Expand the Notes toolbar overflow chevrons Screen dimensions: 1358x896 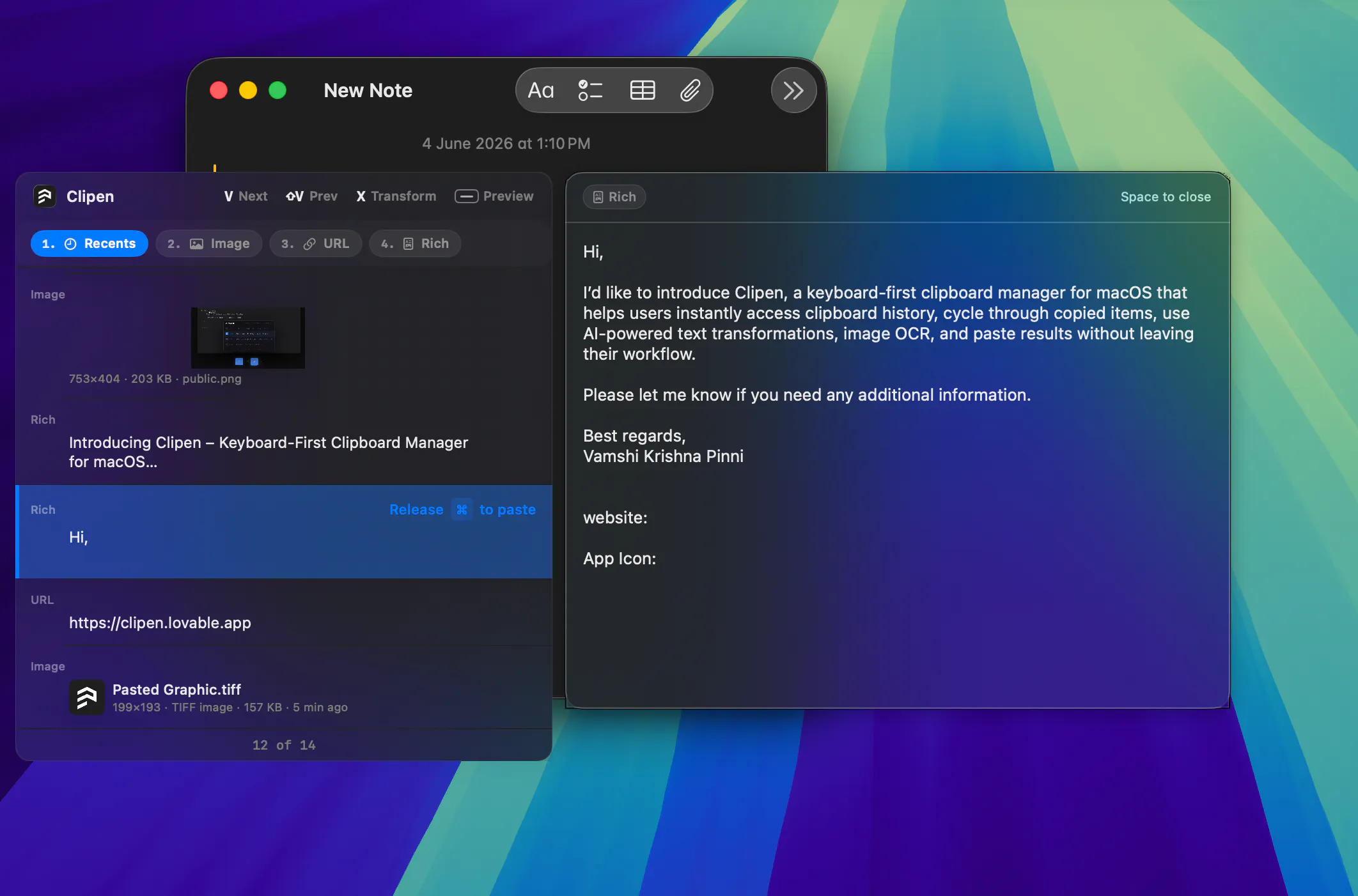(x=793, y=90)
